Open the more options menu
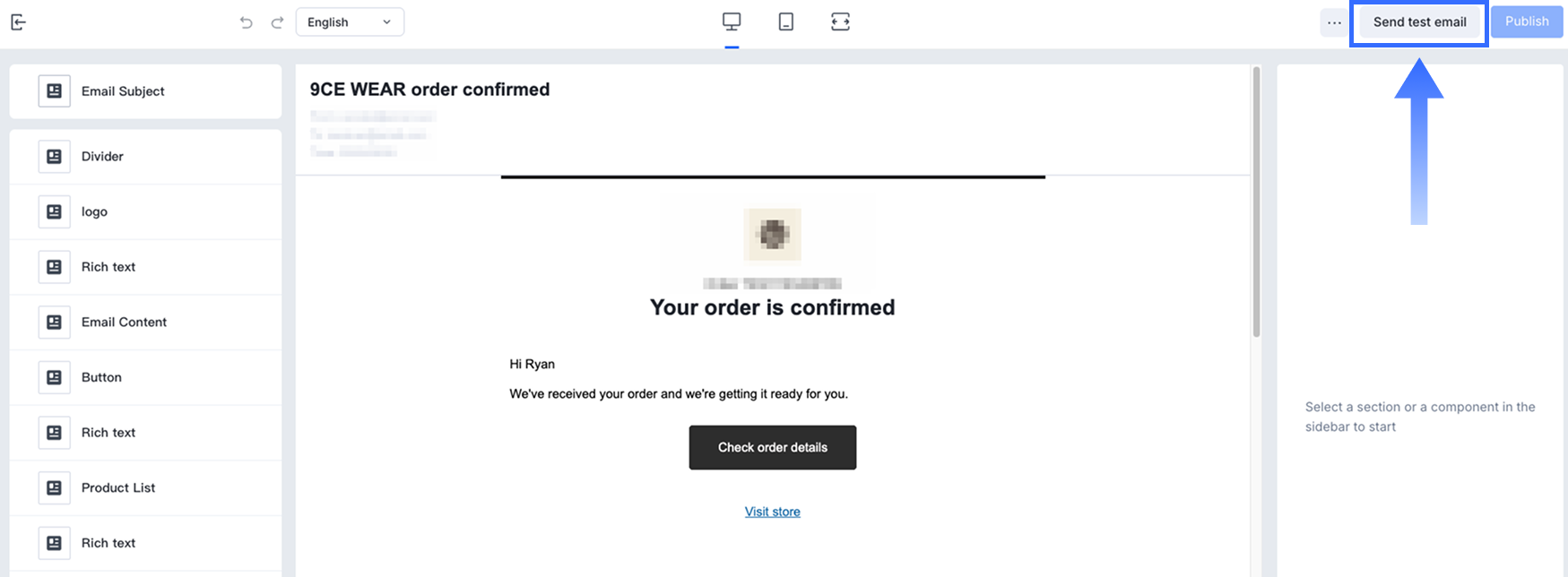 pyautogui.click(x=1334, y=22)
